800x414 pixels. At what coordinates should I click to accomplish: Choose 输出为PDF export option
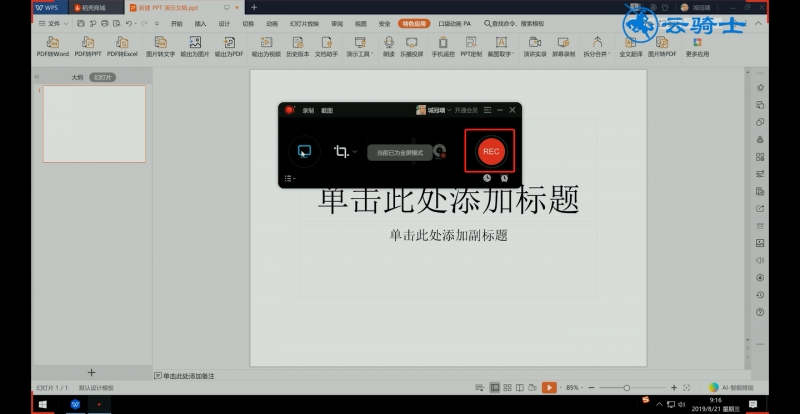click(x=229, y=46)
